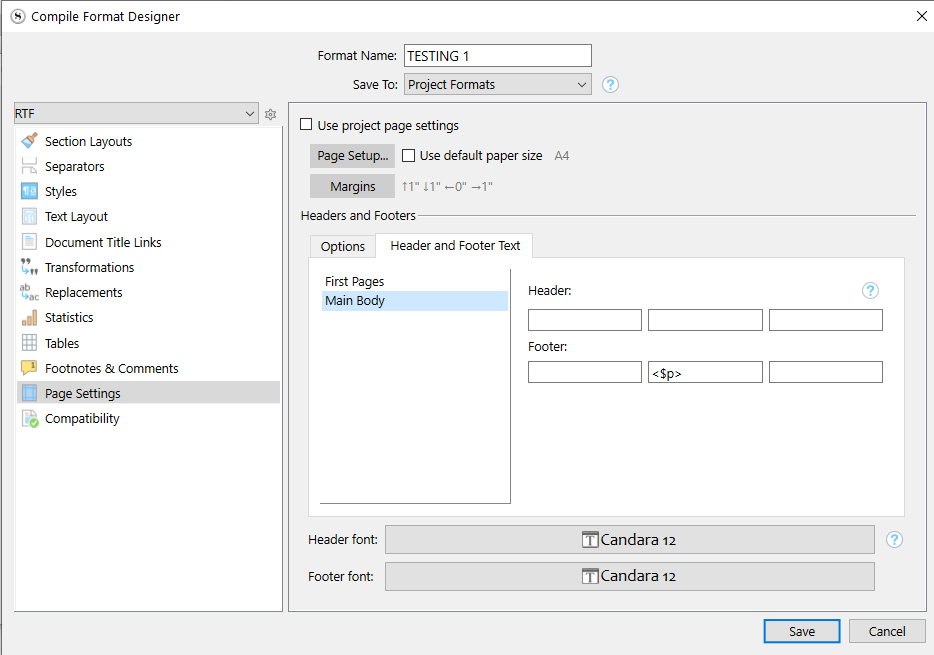Select the Header and Footer Text tab
This screenshot has height=655, width=934.
coord(455,246)
